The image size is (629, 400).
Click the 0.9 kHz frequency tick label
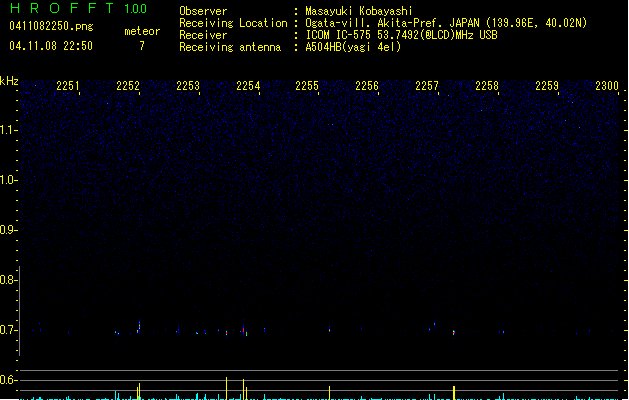pyautogui.click(x=7, y=230)
